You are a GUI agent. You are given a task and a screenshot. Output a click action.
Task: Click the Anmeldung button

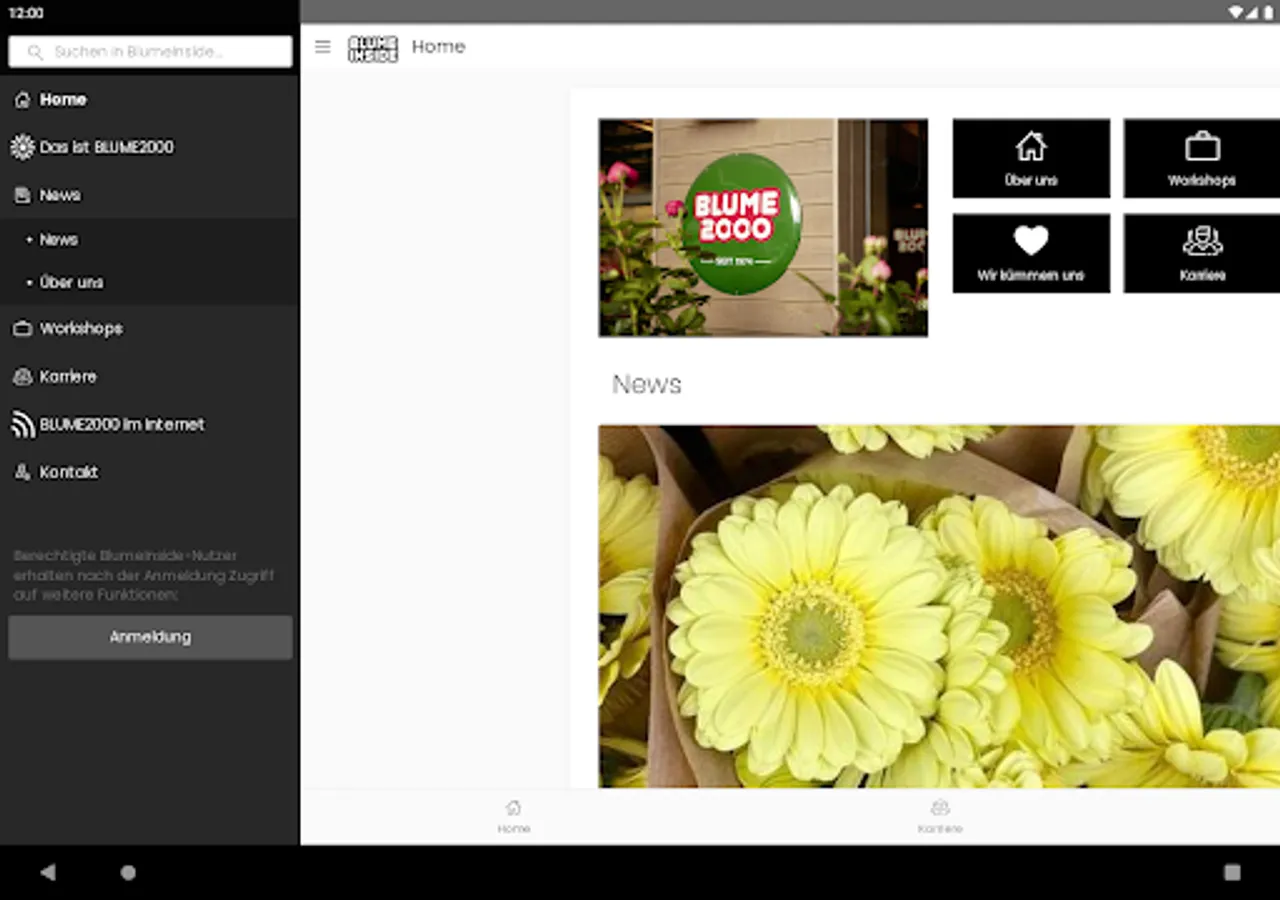pyautogui.click(x=150, y=637)
